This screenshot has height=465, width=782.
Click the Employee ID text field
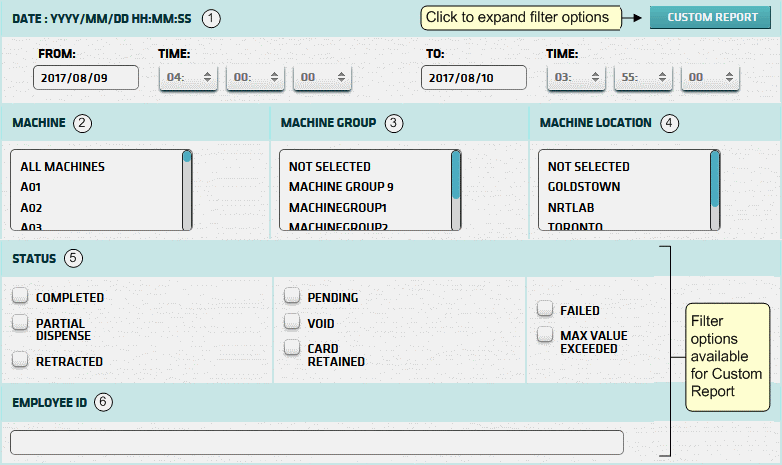tap(316, 442)
